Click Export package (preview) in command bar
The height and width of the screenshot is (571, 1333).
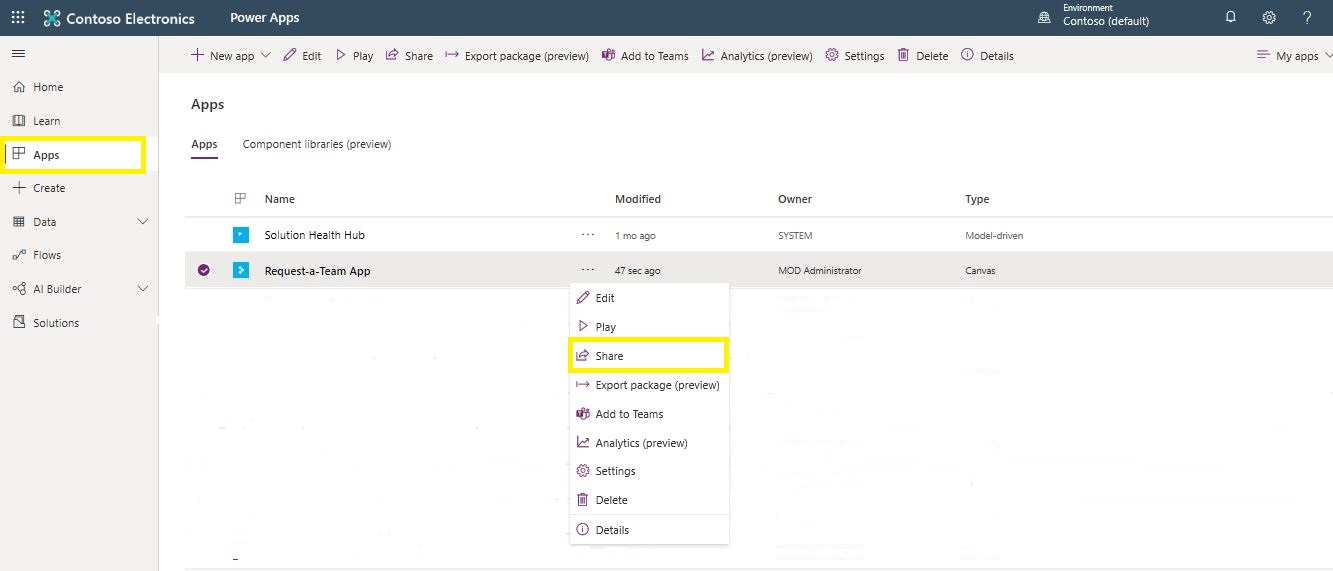517,56
